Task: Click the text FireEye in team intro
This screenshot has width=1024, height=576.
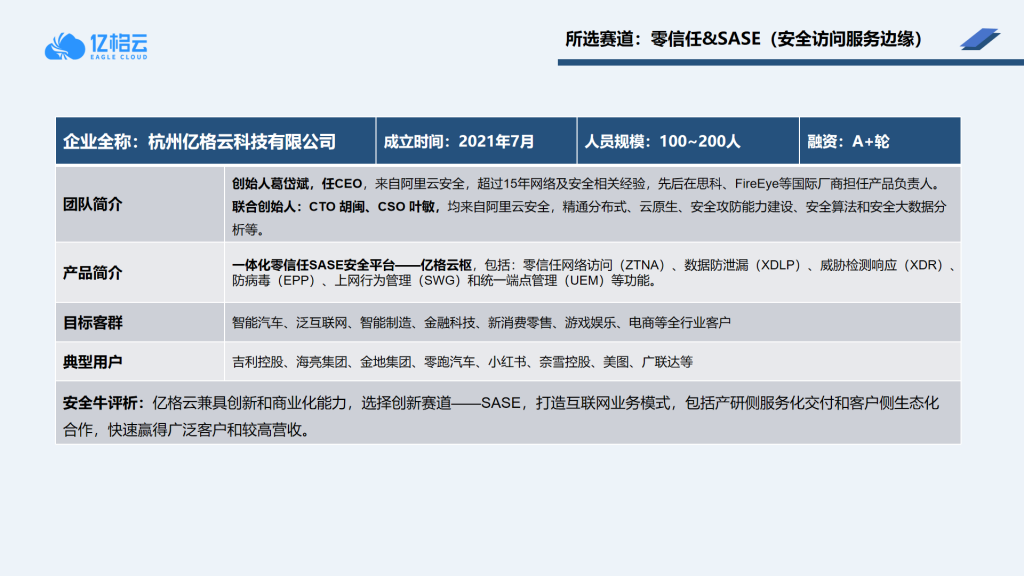Action: tap(757, 184)
